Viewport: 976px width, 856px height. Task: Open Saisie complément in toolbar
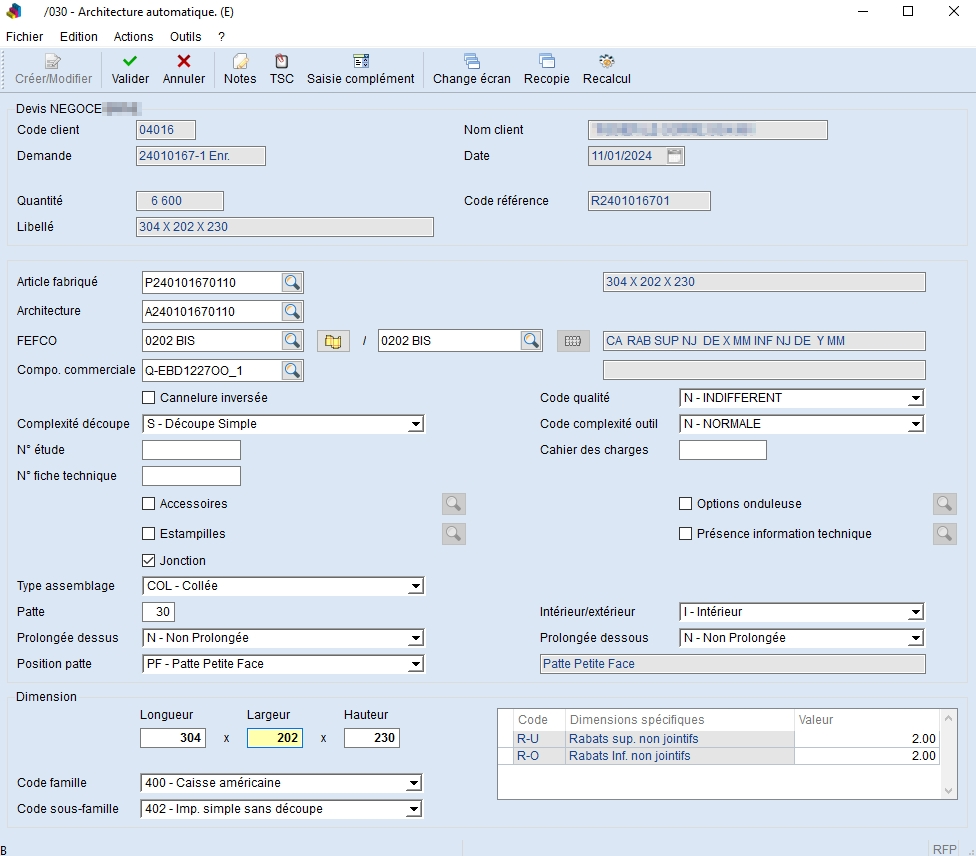361,62
